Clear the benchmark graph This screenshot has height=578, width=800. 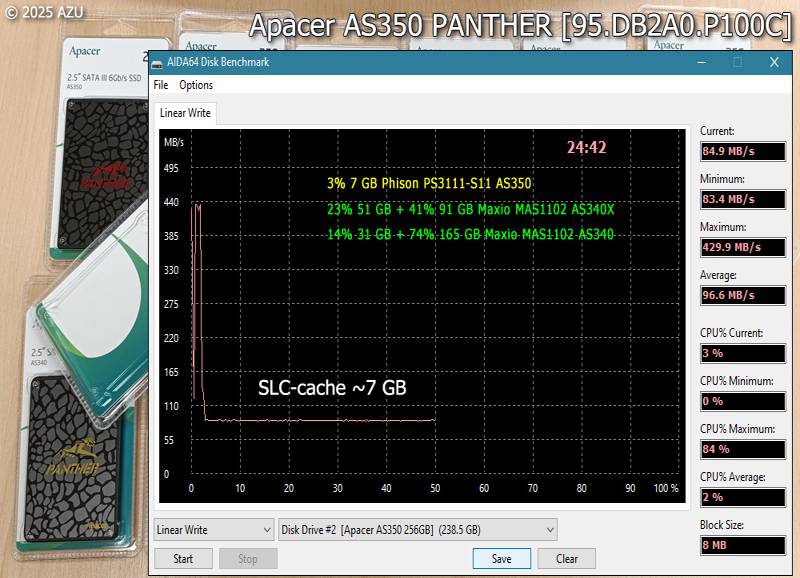(567, 559)
